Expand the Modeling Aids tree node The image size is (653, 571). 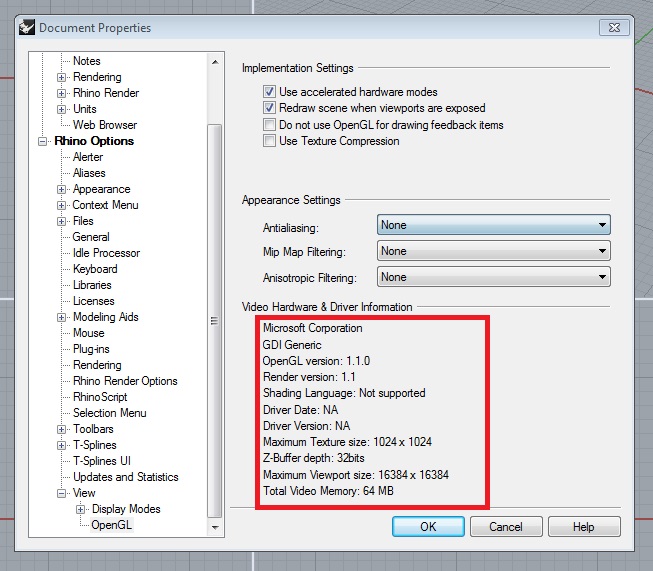coord(61,317)
